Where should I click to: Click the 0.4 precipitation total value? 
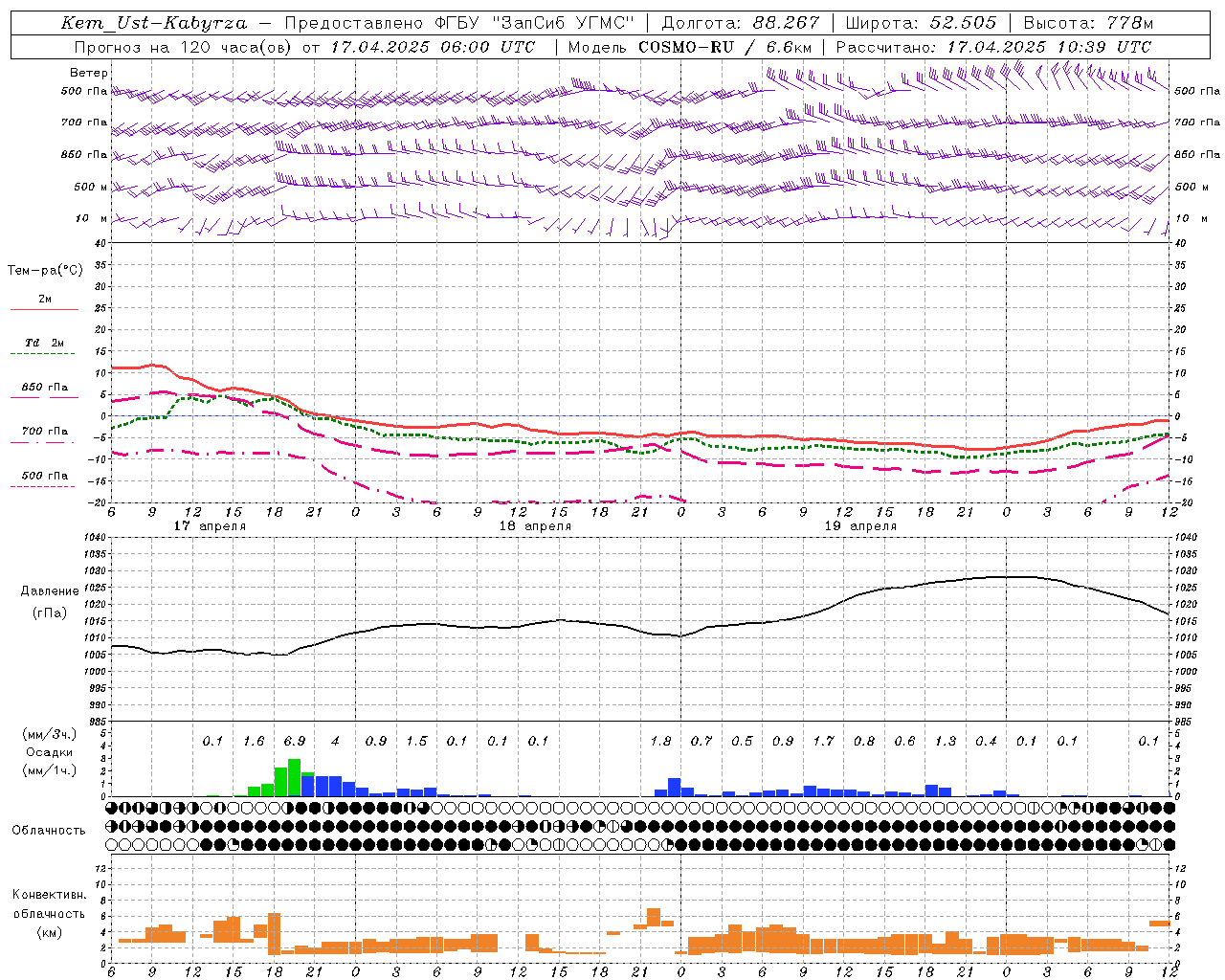[986, 741]
